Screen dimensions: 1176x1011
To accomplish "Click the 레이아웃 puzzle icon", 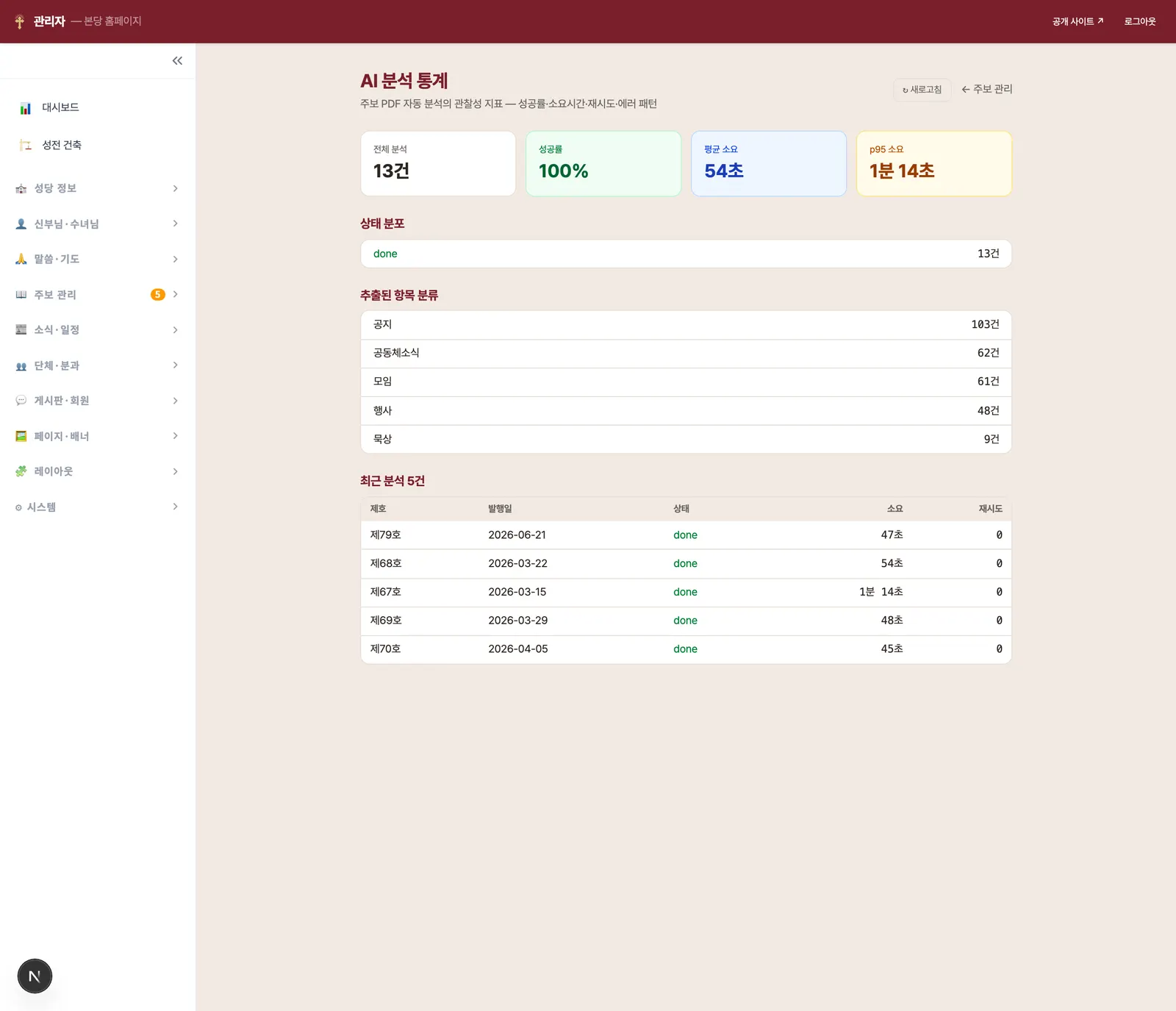I will 21,471.
